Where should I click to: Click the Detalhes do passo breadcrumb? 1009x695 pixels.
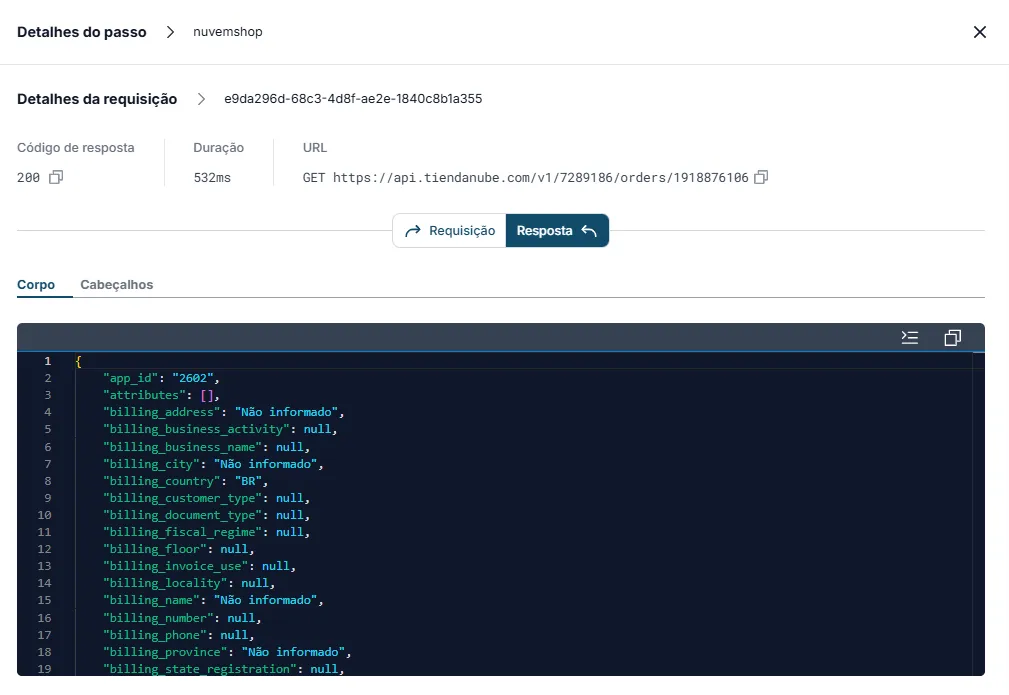(x=82, y=32)
